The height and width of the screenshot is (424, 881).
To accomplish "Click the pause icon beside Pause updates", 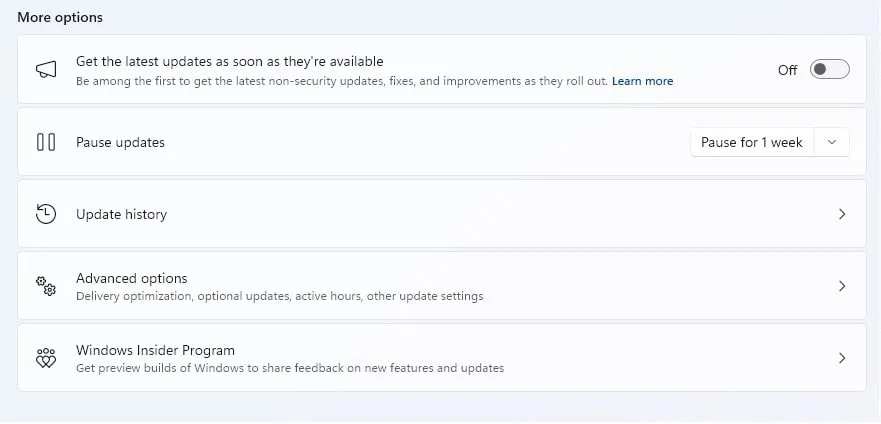I will point(46,142).
